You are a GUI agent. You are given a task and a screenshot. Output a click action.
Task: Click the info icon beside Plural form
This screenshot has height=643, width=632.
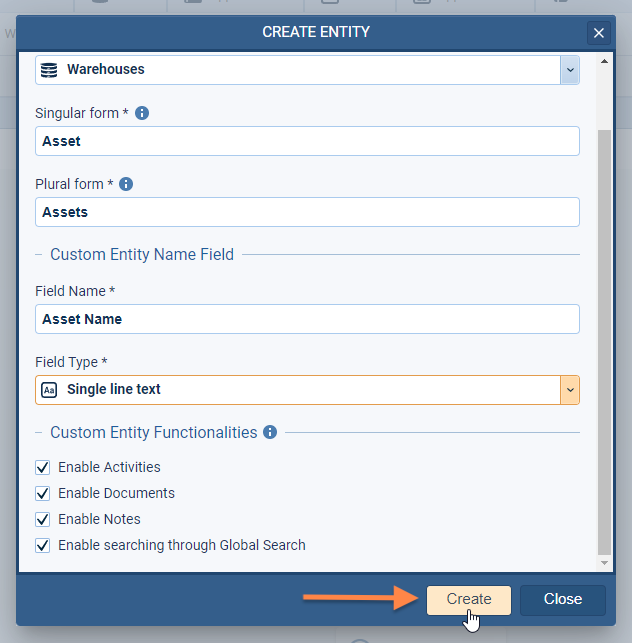pyautogui.click(x=126, y=184)
